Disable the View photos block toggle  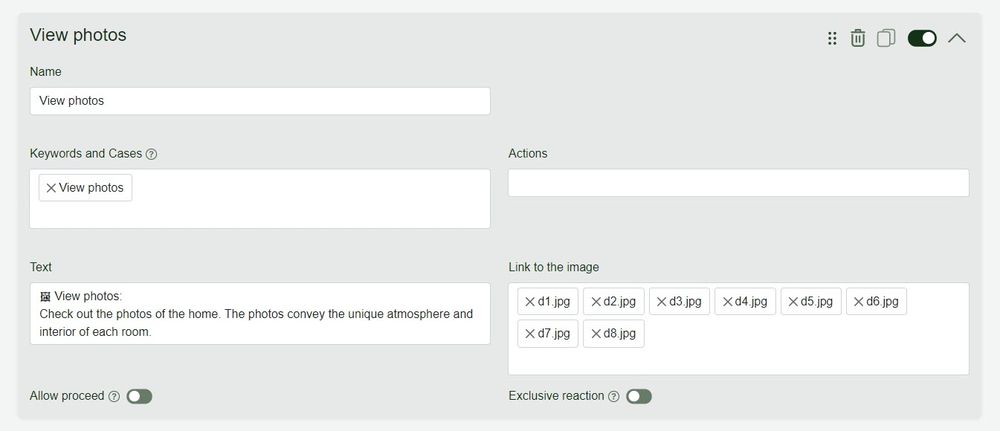coord(922,38)
